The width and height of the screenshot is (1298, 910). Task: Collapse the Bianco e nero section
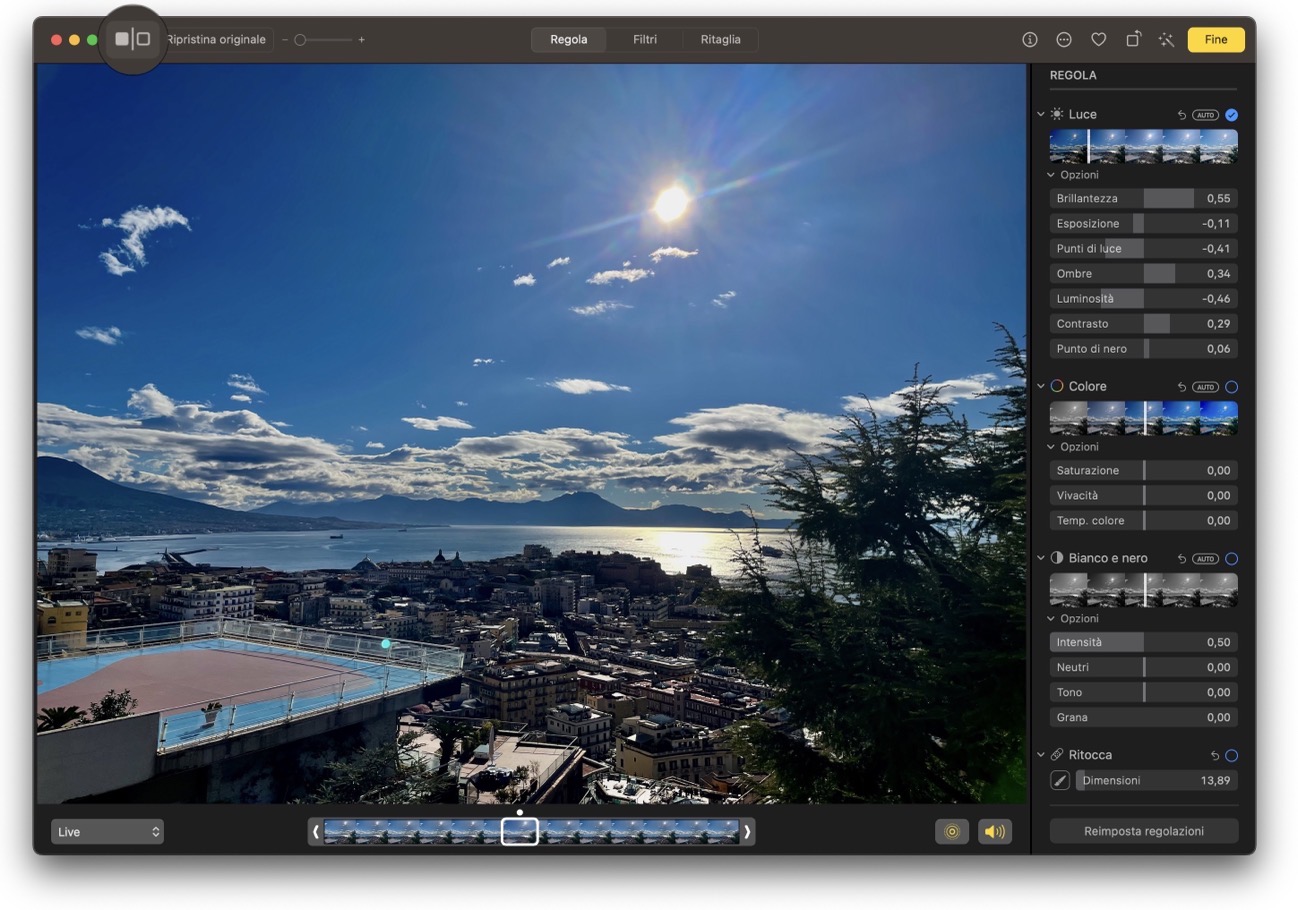[x=1040, y=558]
